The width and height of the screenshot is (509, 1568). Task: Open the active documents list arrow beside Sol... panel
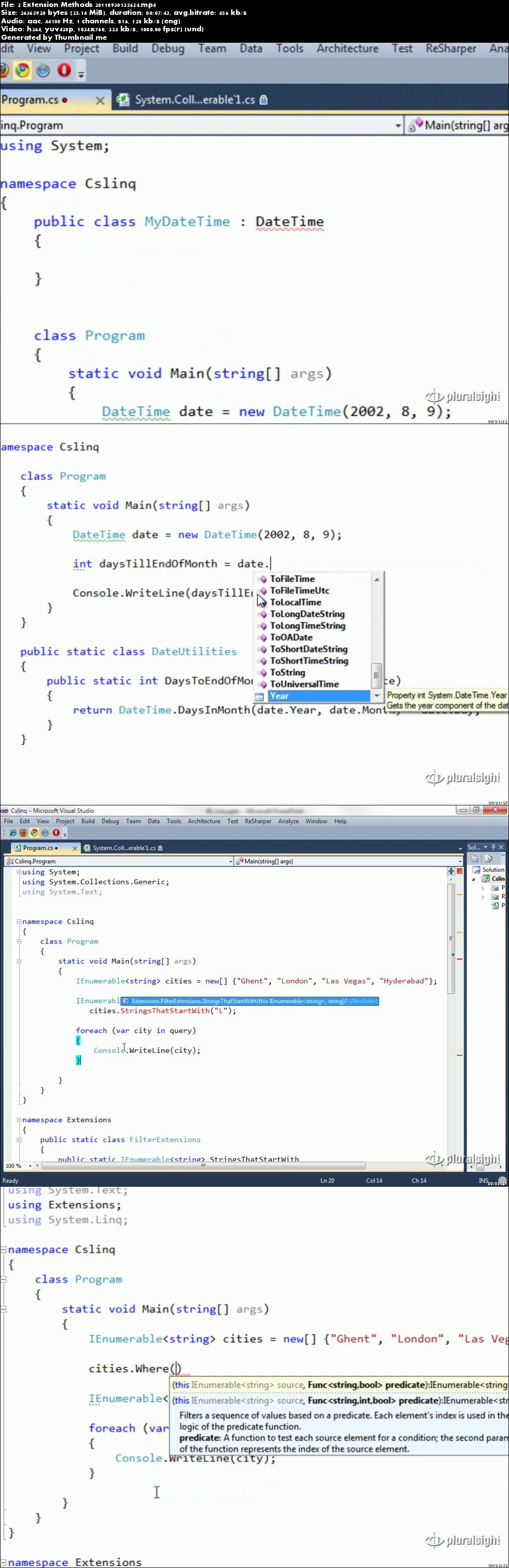click(x=460, y=849)
